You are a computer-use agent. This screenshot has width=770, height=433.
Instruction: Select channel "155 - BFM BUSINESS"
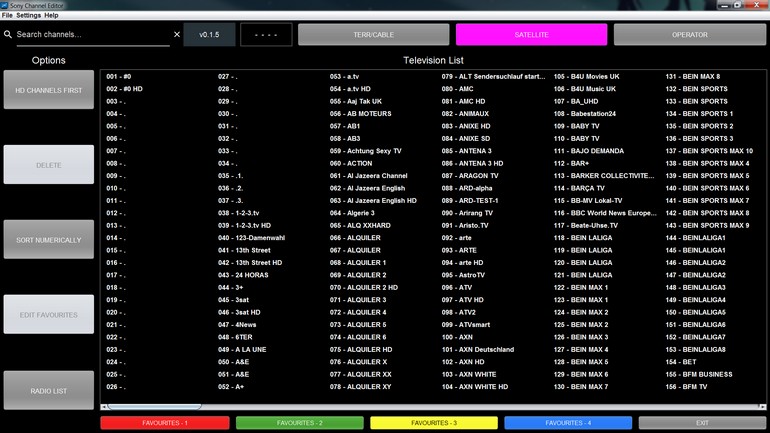699,374
